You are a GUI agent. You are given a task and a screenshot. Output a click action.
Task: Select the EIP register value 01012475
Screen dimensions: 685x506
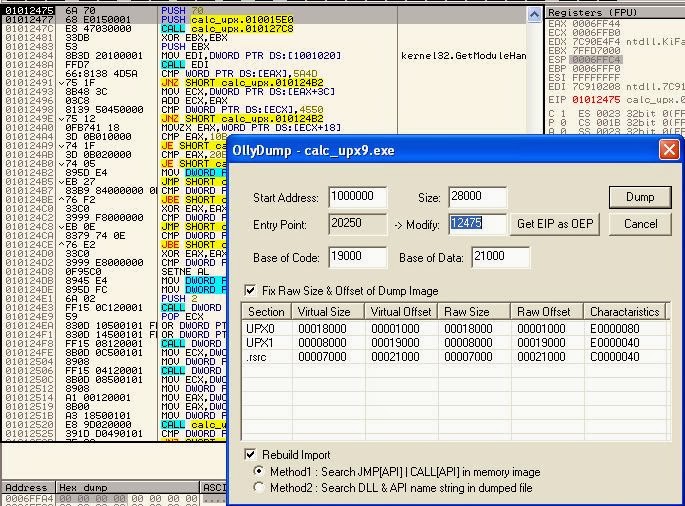point(596,100)
